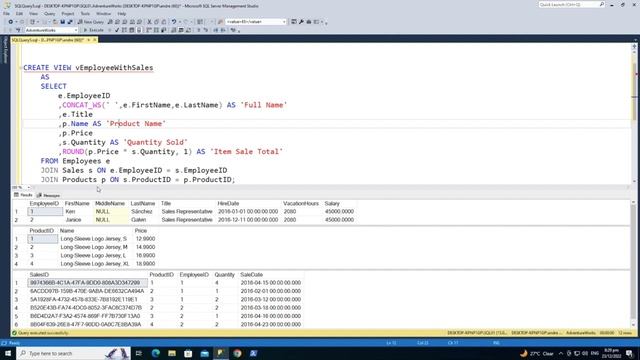Screen dimensions: 640x360
Task: Select the 'Ken' FirstName cell
Action: (78, 211)
